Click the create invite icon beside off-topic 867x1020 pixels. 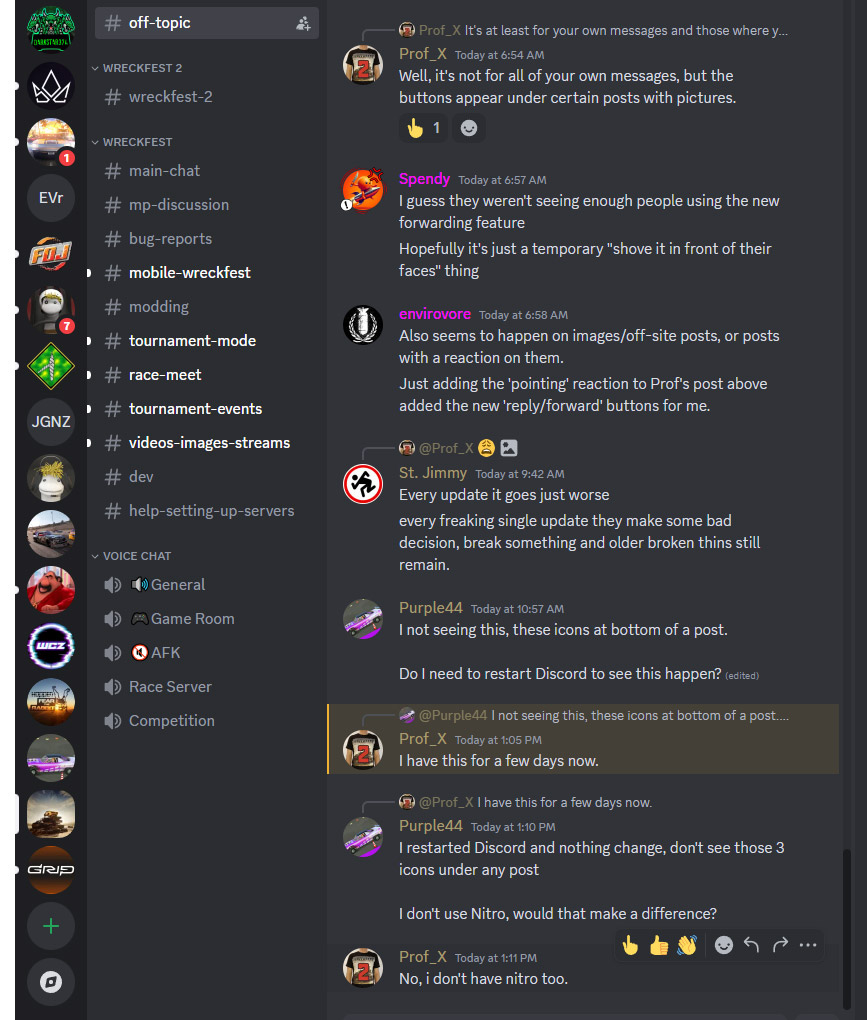click(303, 23)
